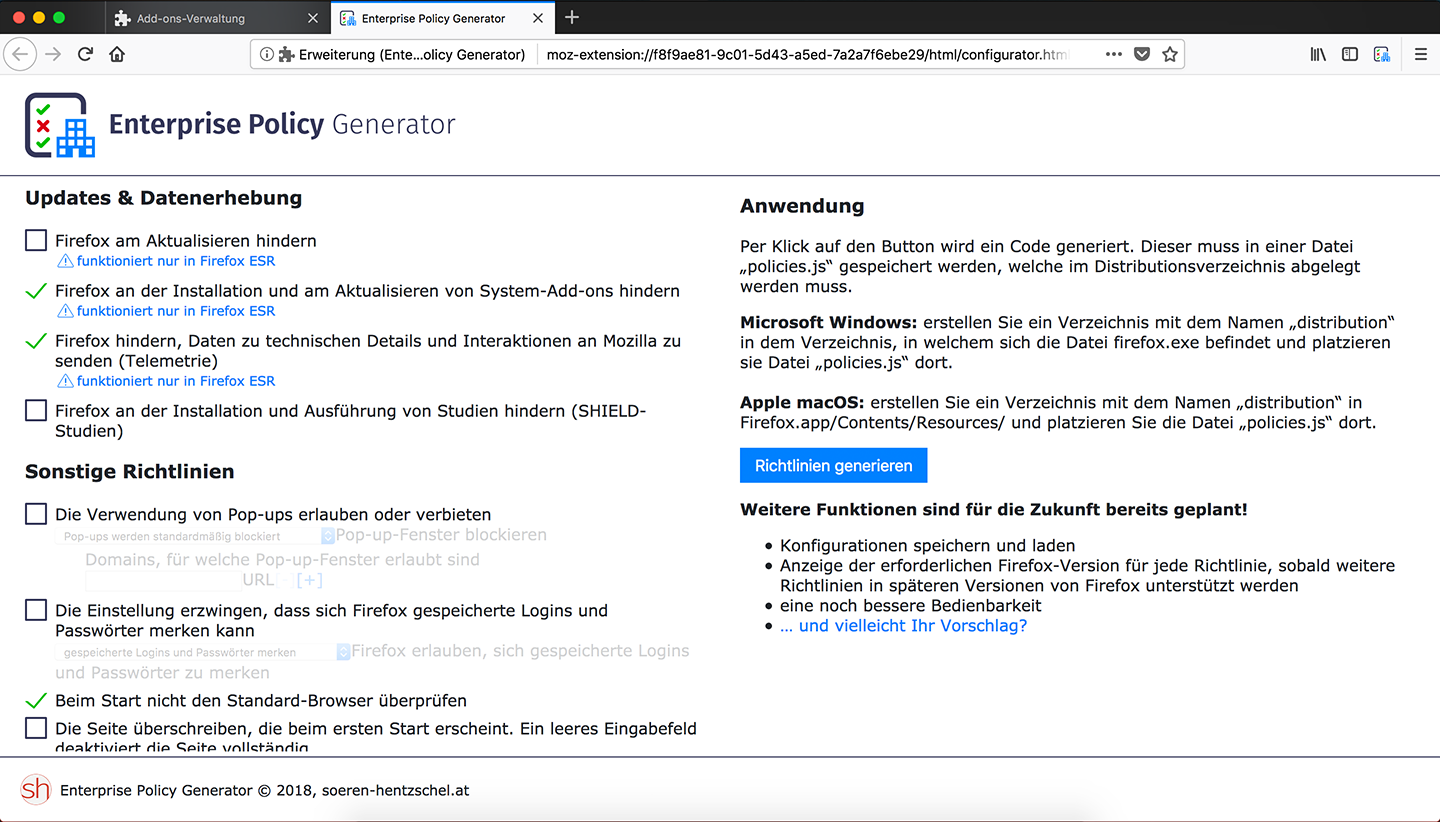Click the 'Microsoft Windows:' bold label
Image resolution: width=1440 pixels, height=822 pixels.
[x=829, y=323]
